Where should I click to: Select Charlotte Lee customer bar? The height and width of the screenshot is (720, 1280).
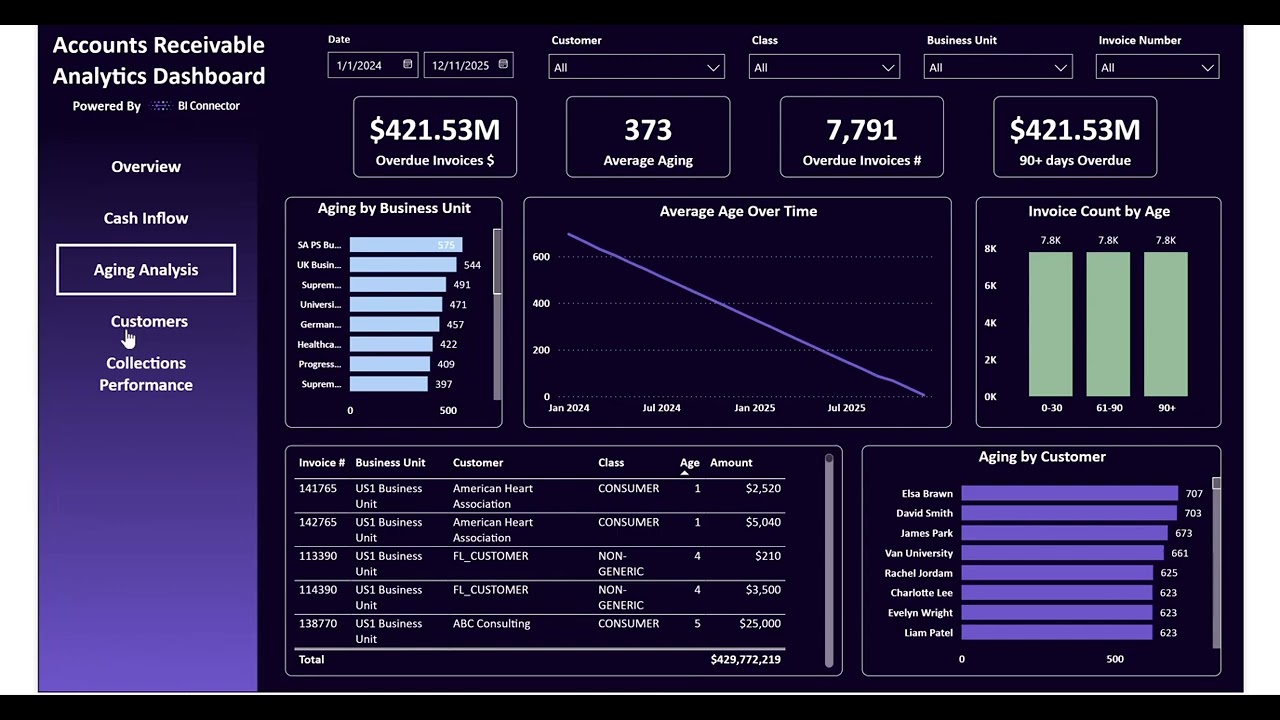coord(1057,593)
